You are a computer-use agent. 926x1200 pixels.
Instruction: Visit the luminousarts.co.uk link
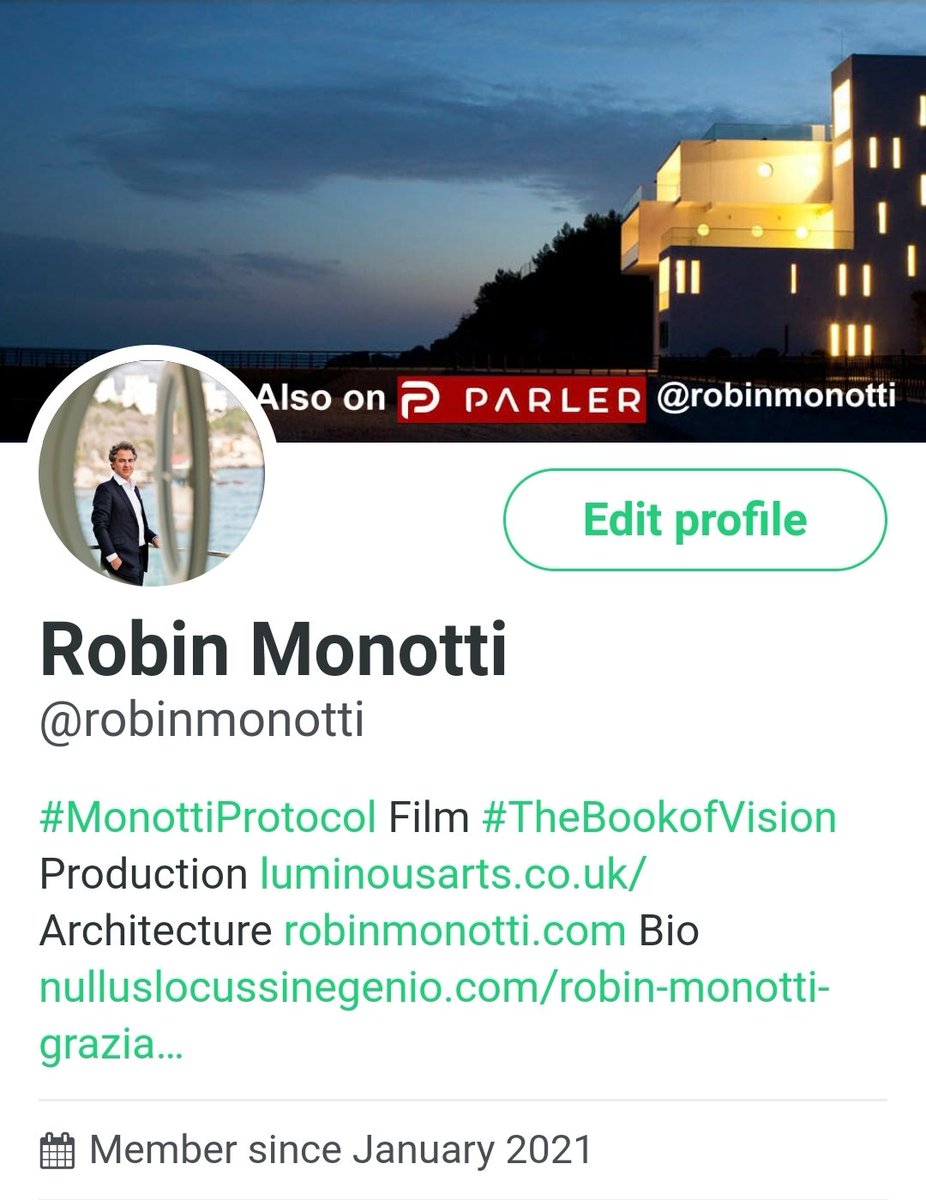coord(455,874)
